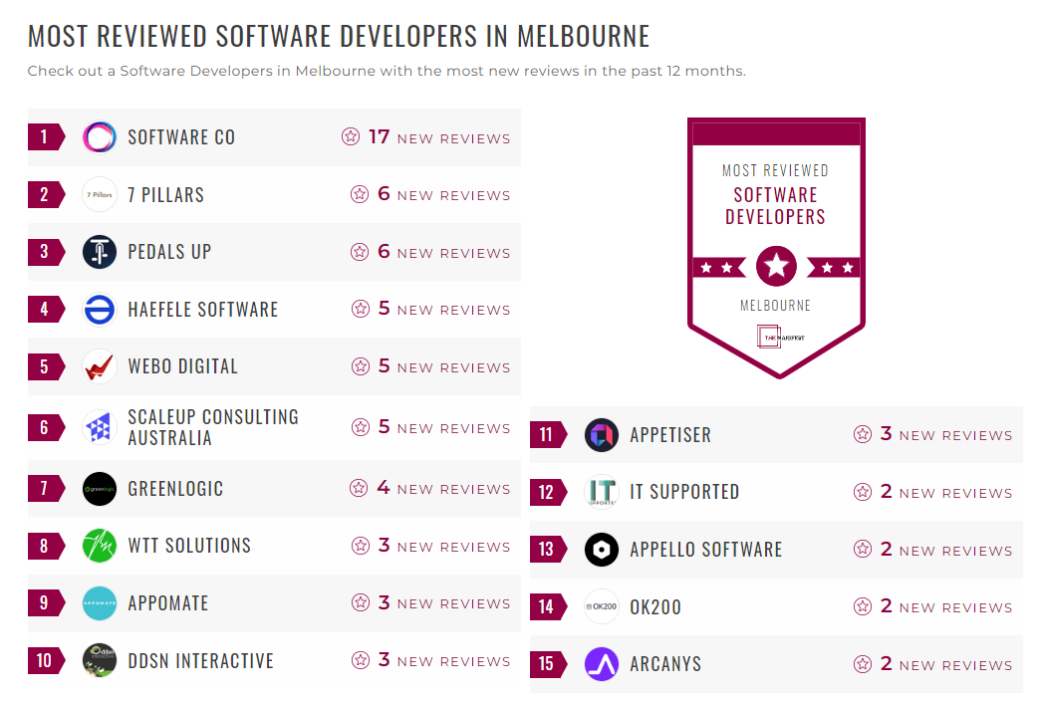Click the Webo Digital checkmark logo
This screenshot has height=701, width=1040.
(99, 366)
